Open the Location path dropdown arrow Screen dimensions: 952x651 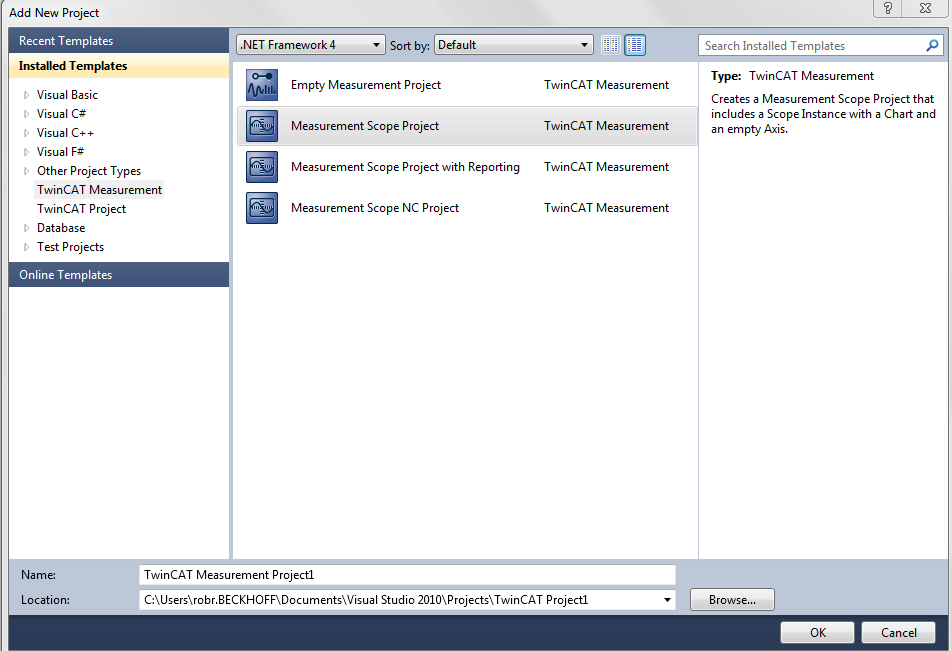(x=667, y=600)
